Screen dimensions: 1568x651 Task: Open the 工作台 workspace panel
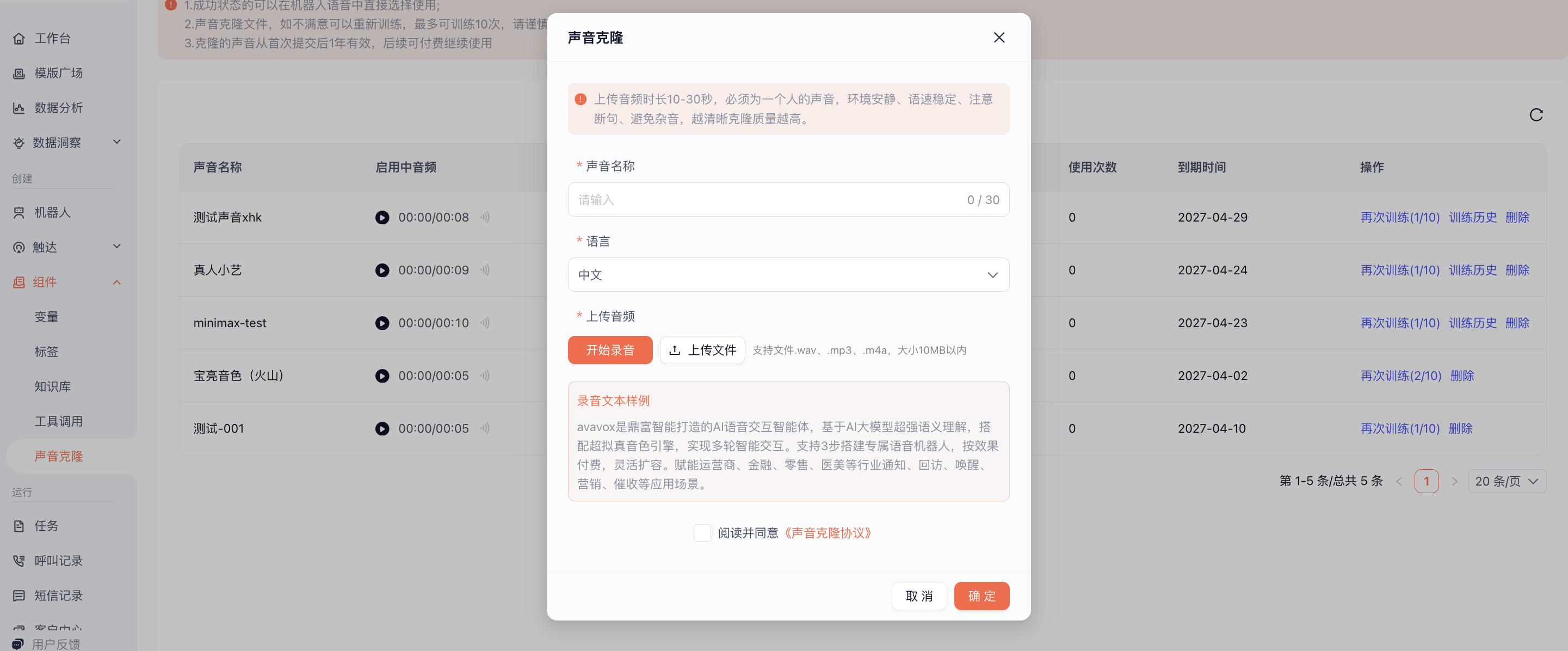[52, 38]
